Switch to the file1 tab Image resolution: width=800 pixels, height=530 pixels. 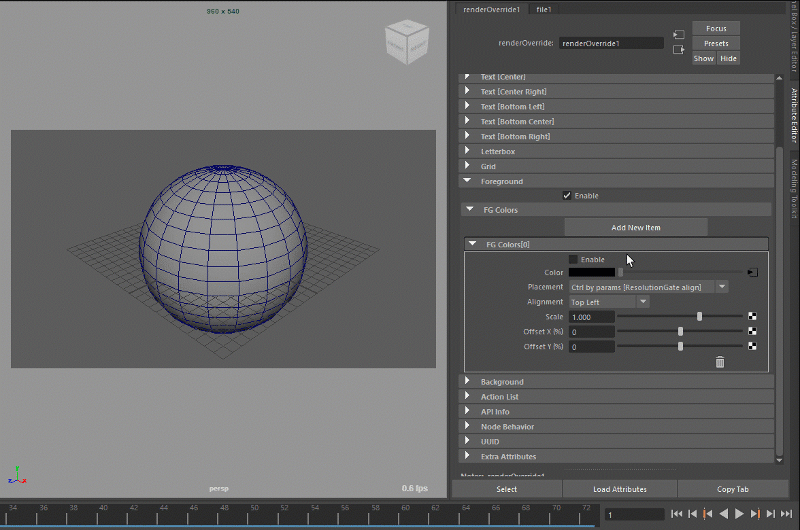544,8
